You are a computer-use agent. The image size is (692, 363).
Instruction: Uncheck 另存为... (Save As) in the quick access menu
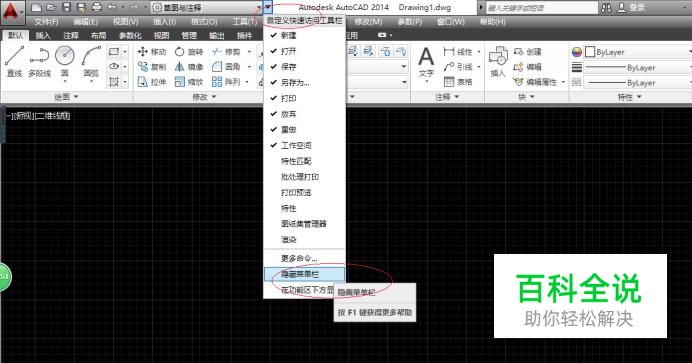[x=304, y=82]
